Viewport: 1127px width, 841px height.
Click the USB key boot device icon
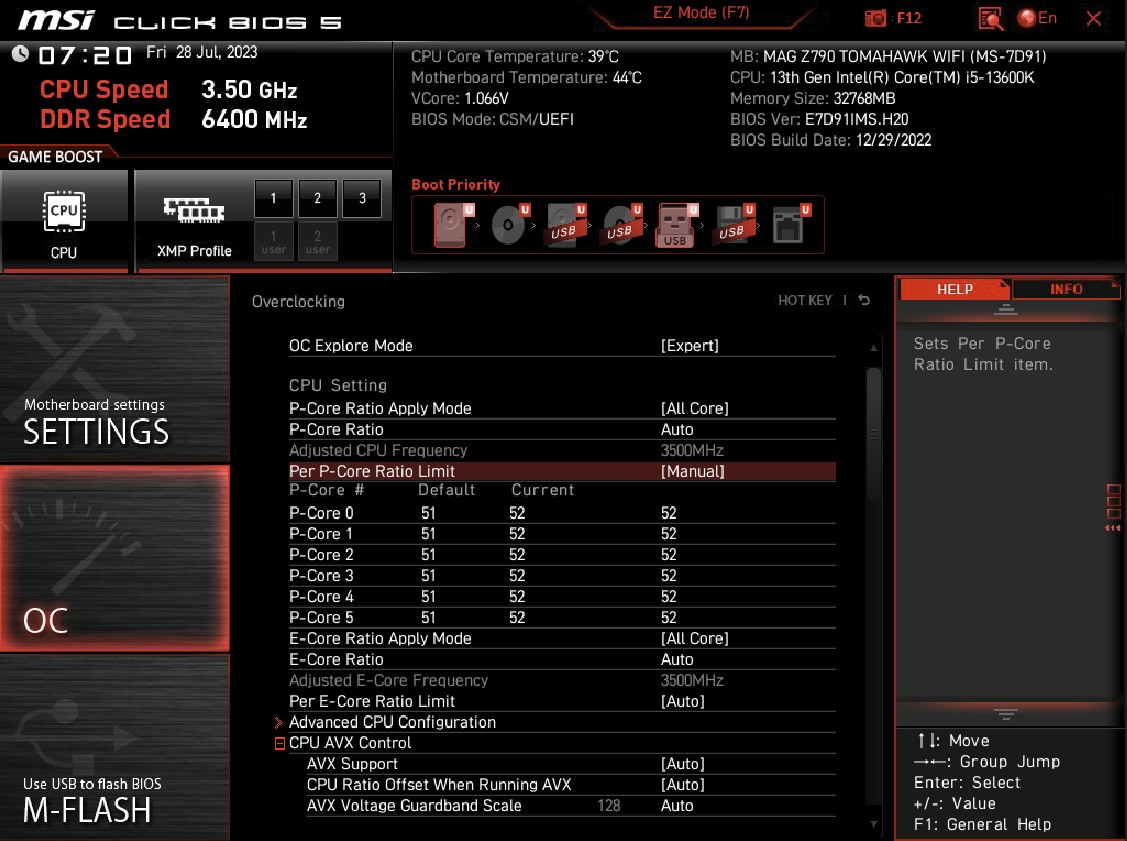coord(676,225)
